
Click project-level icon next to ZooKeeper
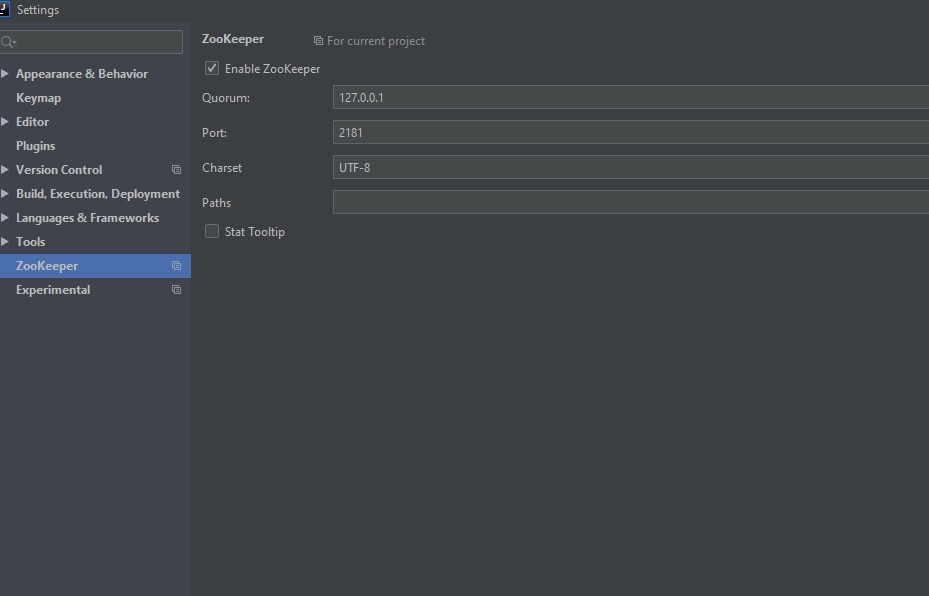177,266
